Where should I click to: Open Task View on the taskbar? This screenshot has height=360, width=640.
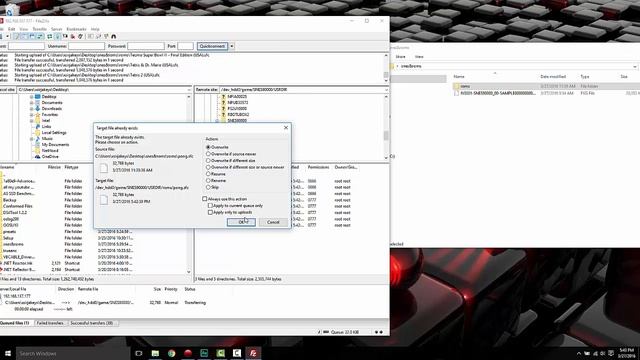(139, 353)
